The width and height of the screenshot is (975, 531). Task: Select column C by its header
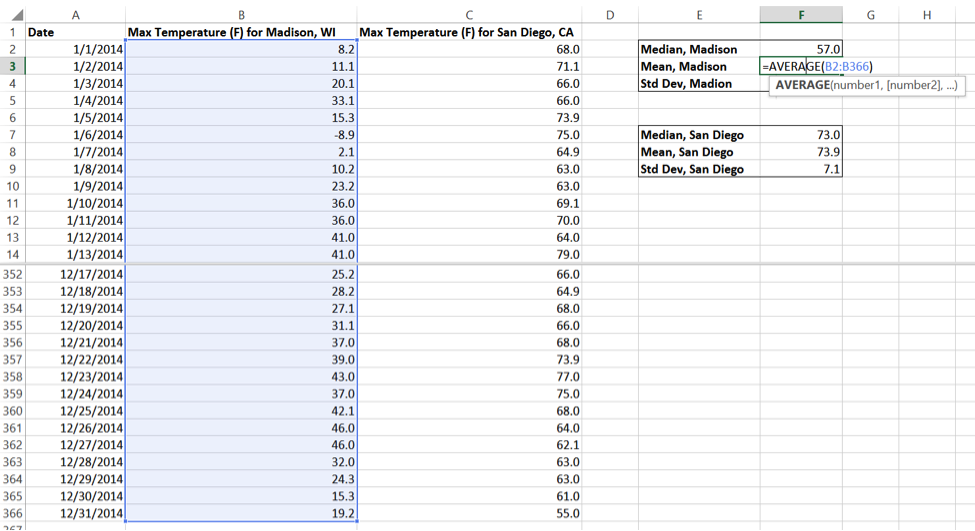(x=469, y=15)
